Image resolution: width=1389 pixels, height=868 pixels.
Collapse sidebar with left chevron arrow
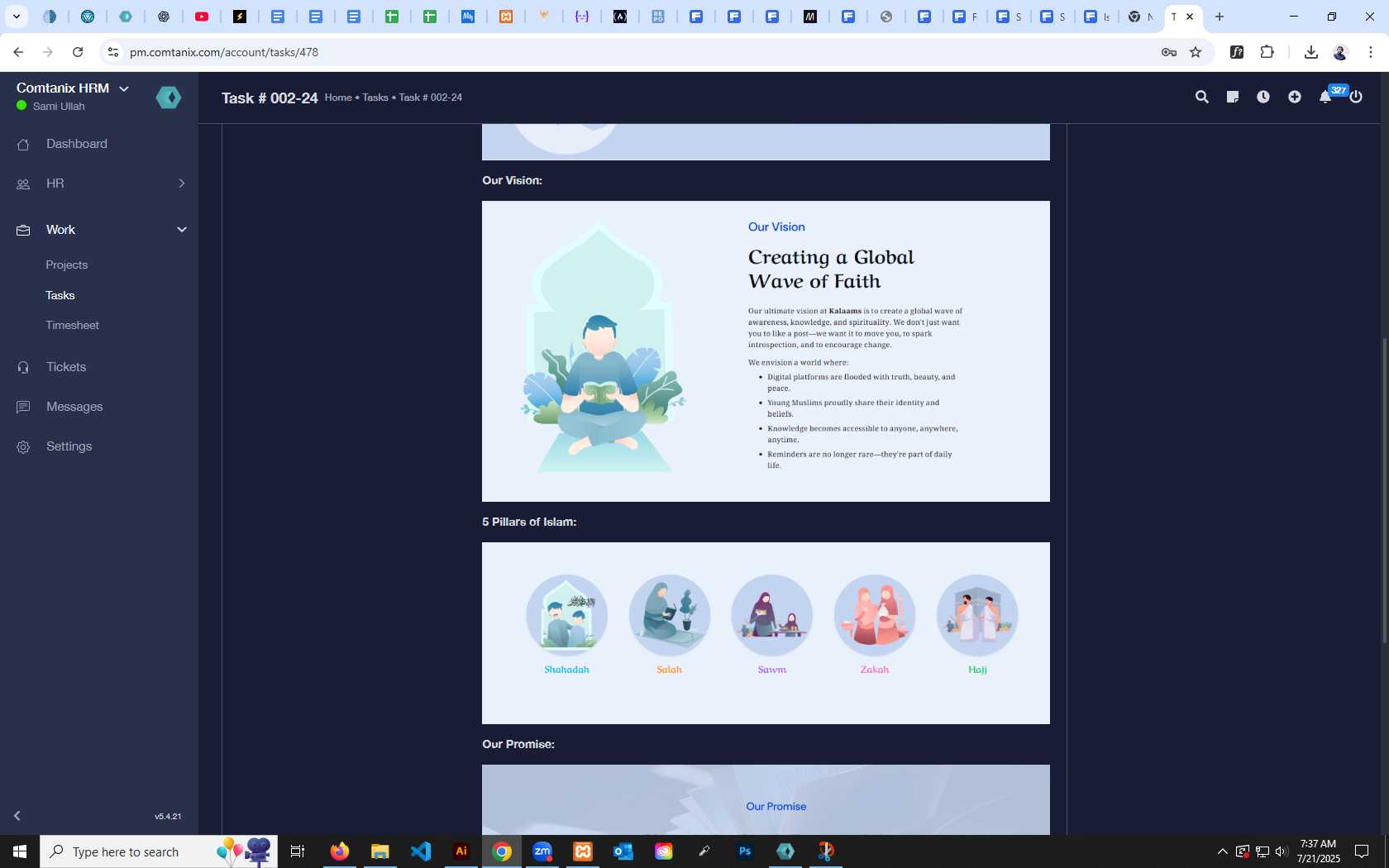[x=17, y=816]
